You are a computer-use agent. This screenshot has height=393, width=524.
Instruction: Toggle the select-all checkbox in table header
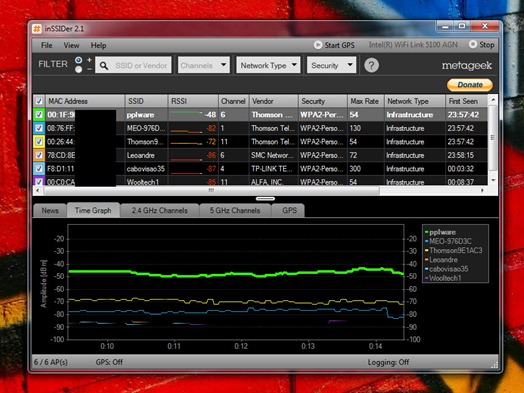[x=39, y=101]
